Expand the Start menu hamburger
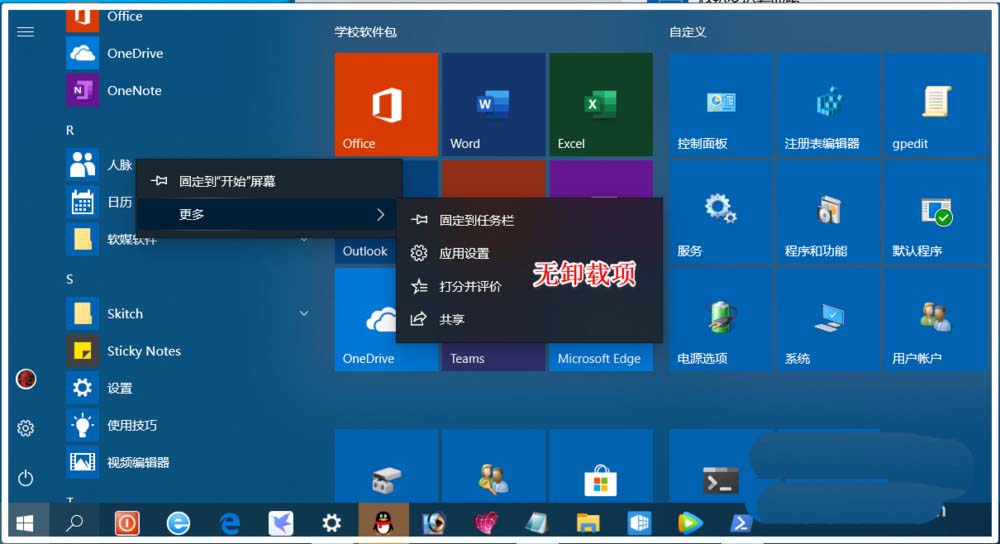This screenshot has height=544, width=1000. pyautogui.click(x=26, y=32)
